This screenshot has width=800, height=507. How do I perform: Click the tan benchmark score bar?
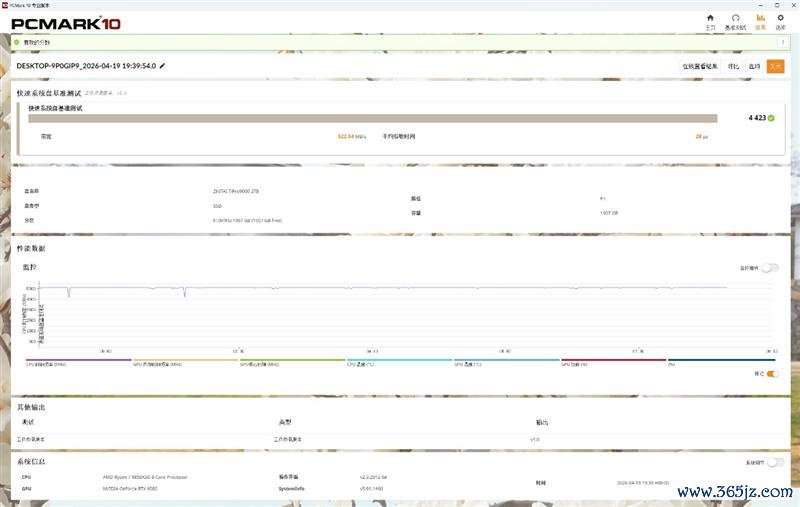(x=373, y=118)
